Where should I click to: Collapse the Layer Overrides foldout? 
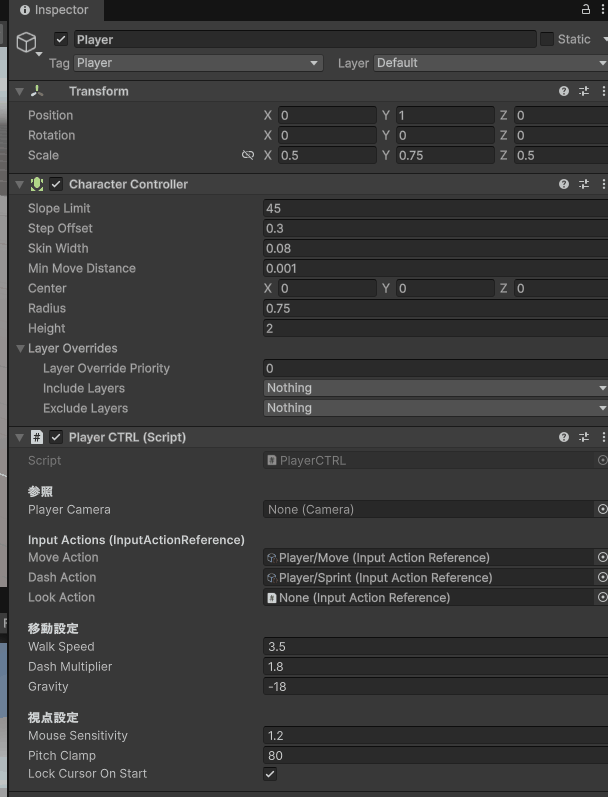tap(20, 348)
